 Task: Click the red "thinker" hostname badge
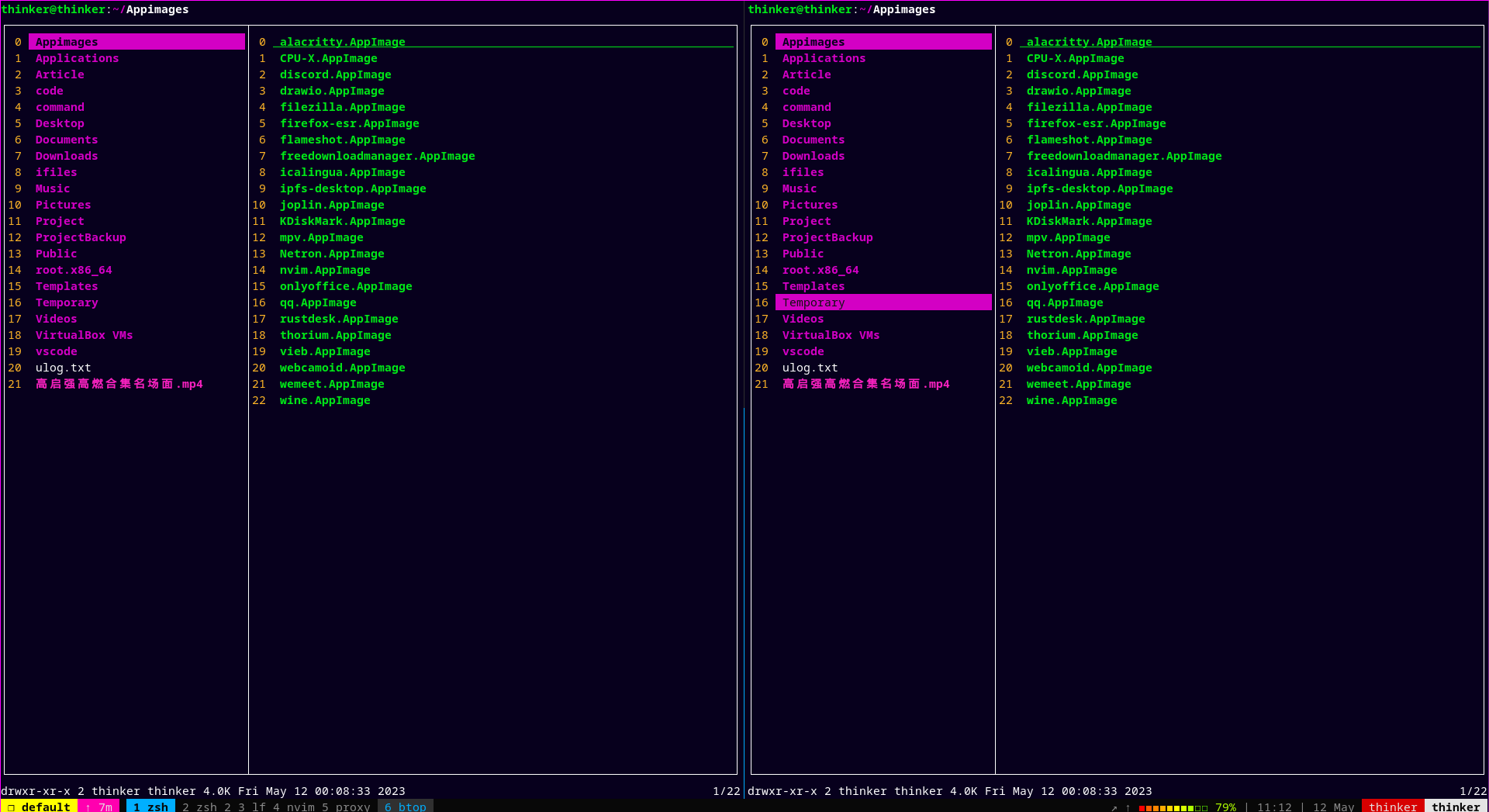coord(1392,807)
